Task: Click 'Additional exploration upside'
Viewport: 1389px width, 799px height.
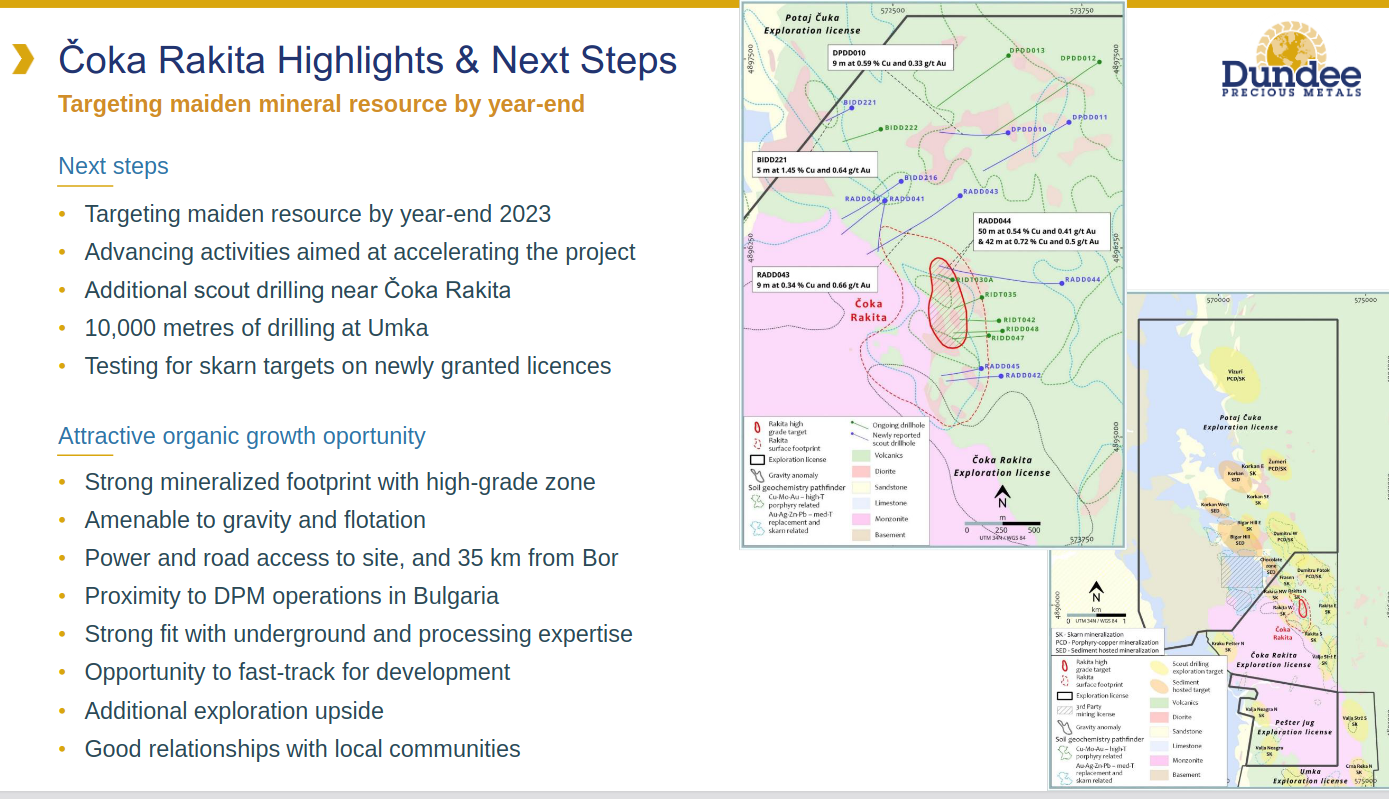Action: [x=234, y=711]
